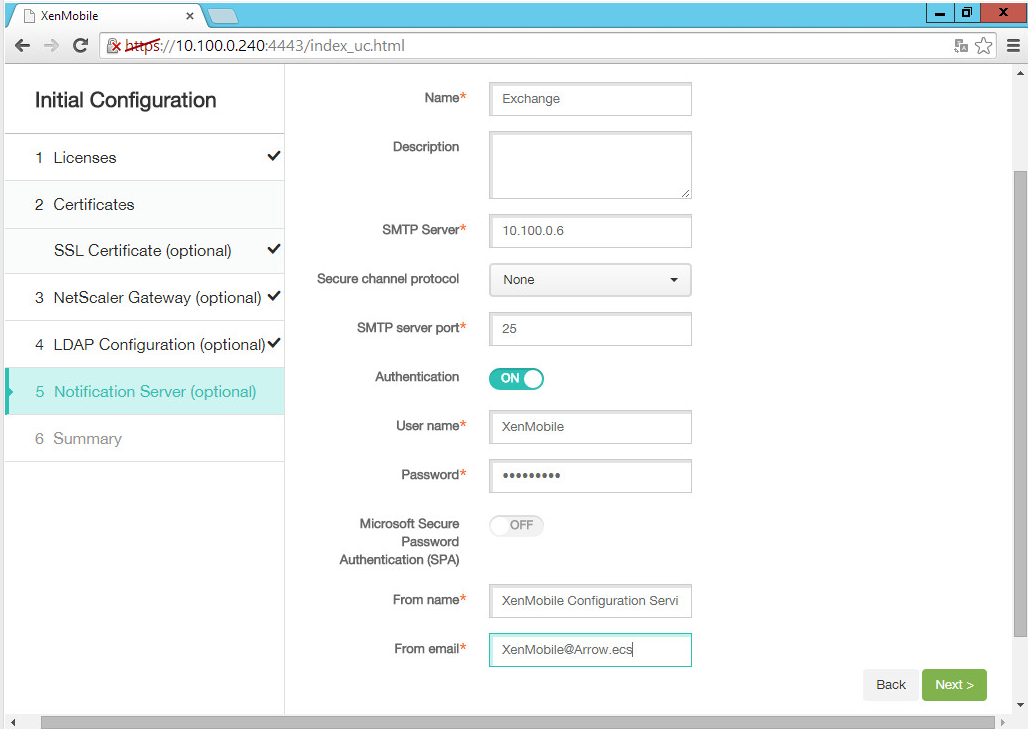This screenshot has width=1028, height=729.
Task: Click the Password field
Action: [590, 476]
